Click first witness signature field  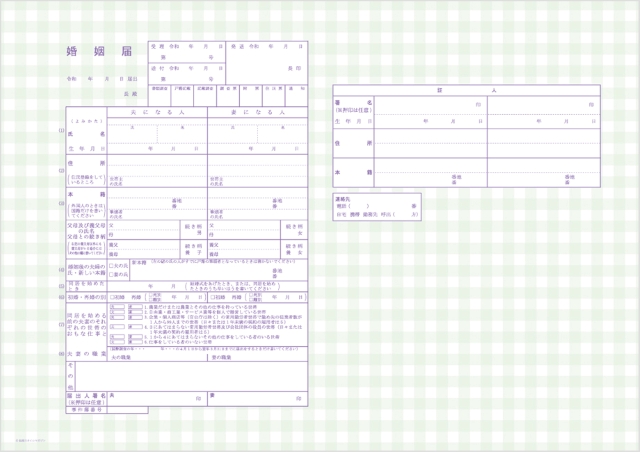click(431, 105)
